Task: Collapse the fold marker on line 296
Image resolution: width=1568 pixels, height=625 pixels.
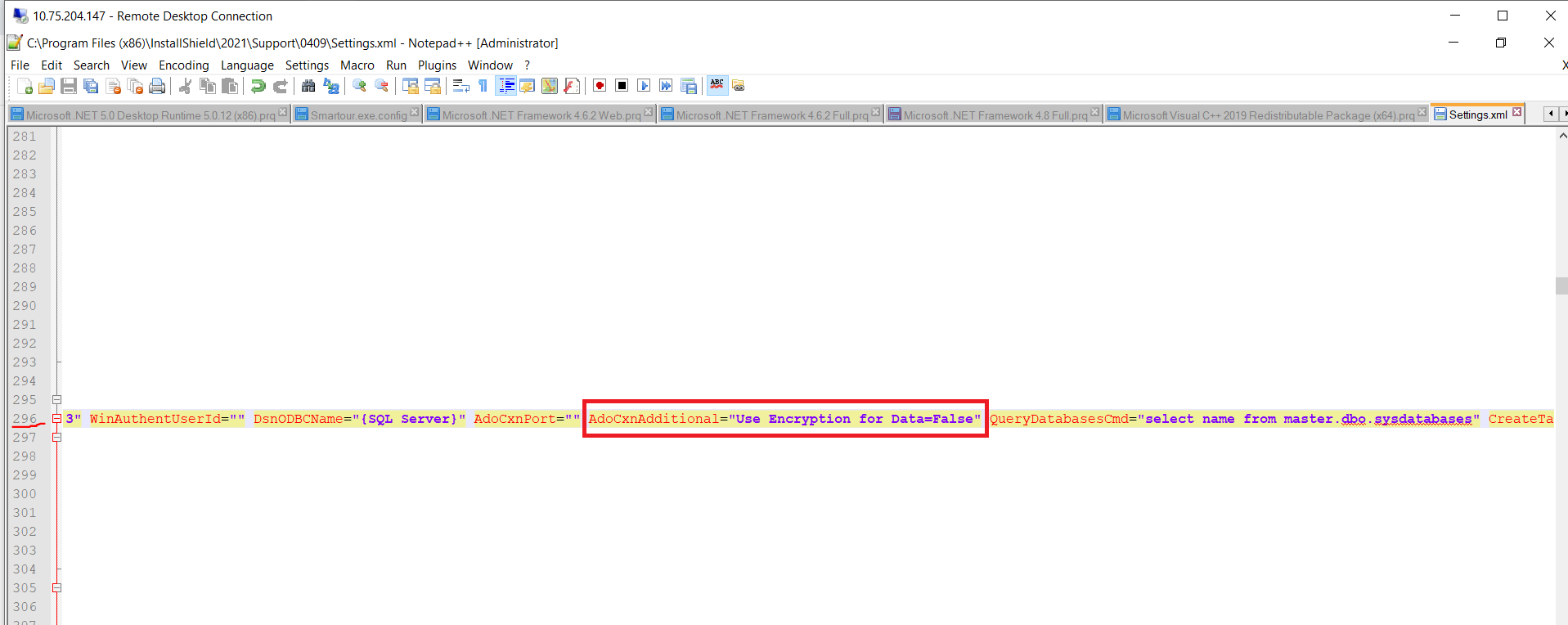Action: (x=57, y=419)
